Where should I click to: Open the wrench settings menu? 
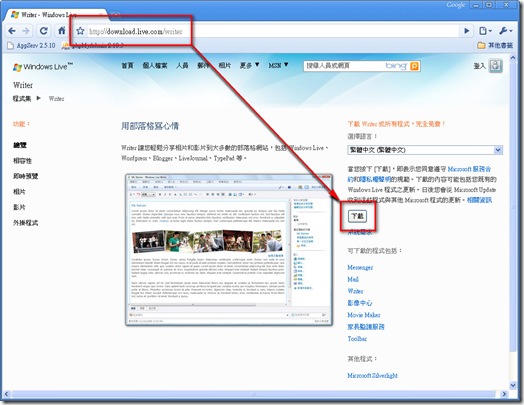tap(506, 31)
